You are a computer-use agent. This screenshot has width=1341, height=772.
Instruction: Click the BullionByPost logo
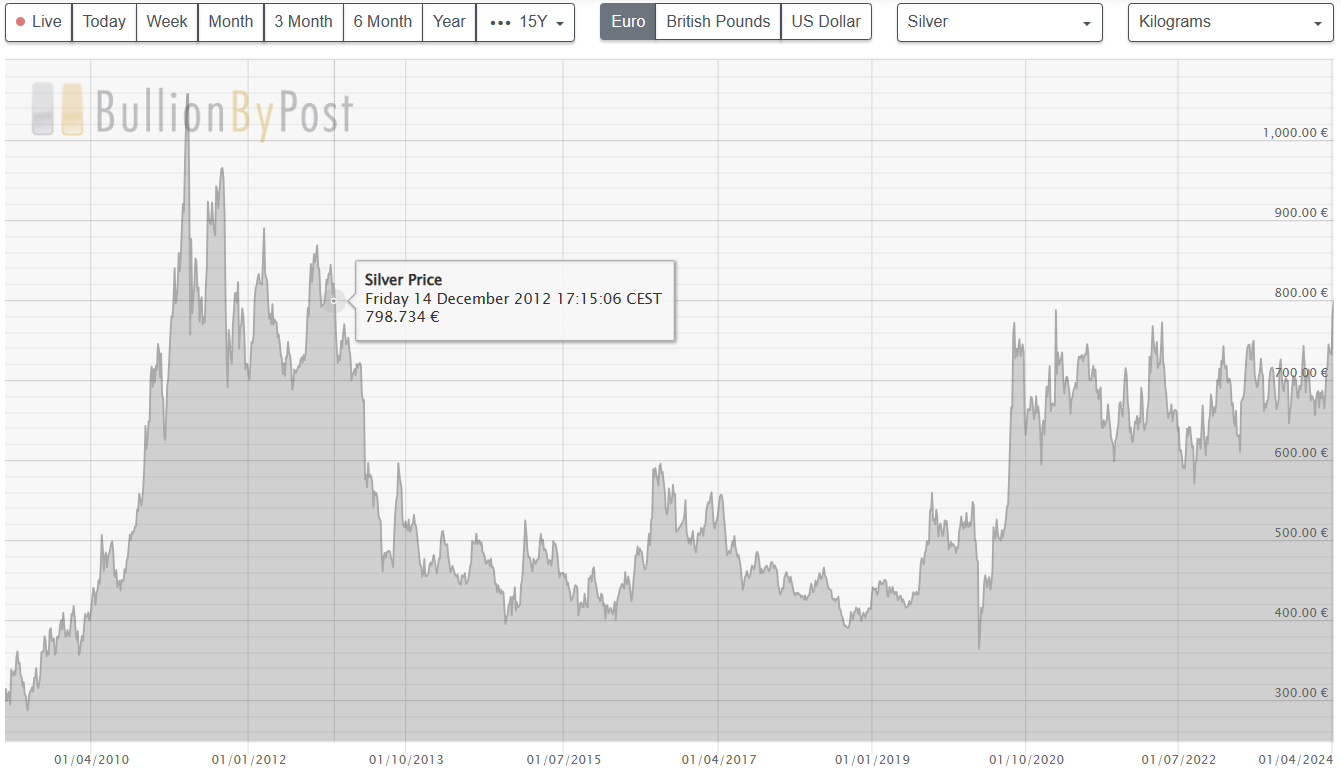192,111
